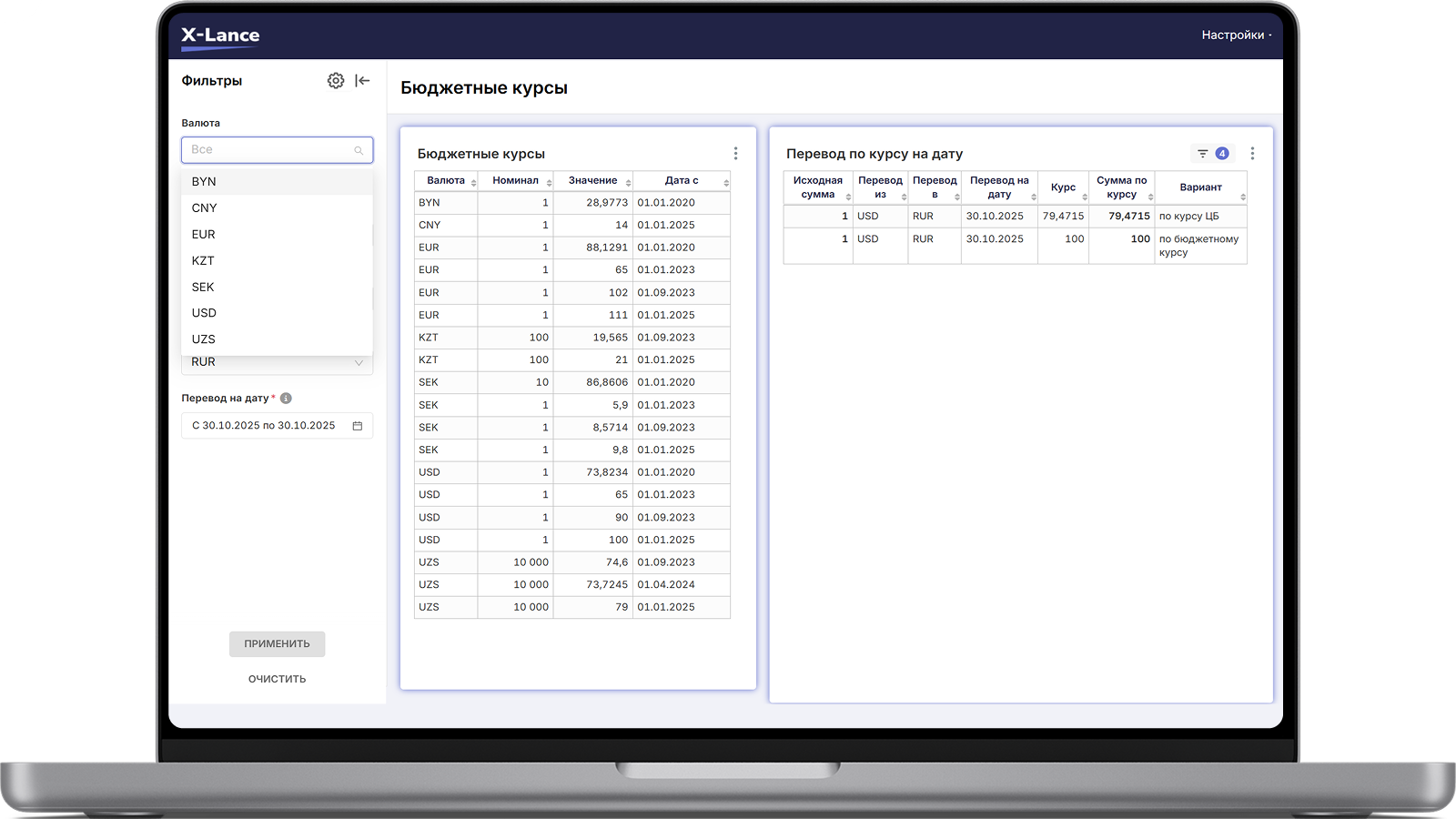Click the ПРИМЕНИТЬ button
This screenshot has height=819, width=1456.
[277, 644]
